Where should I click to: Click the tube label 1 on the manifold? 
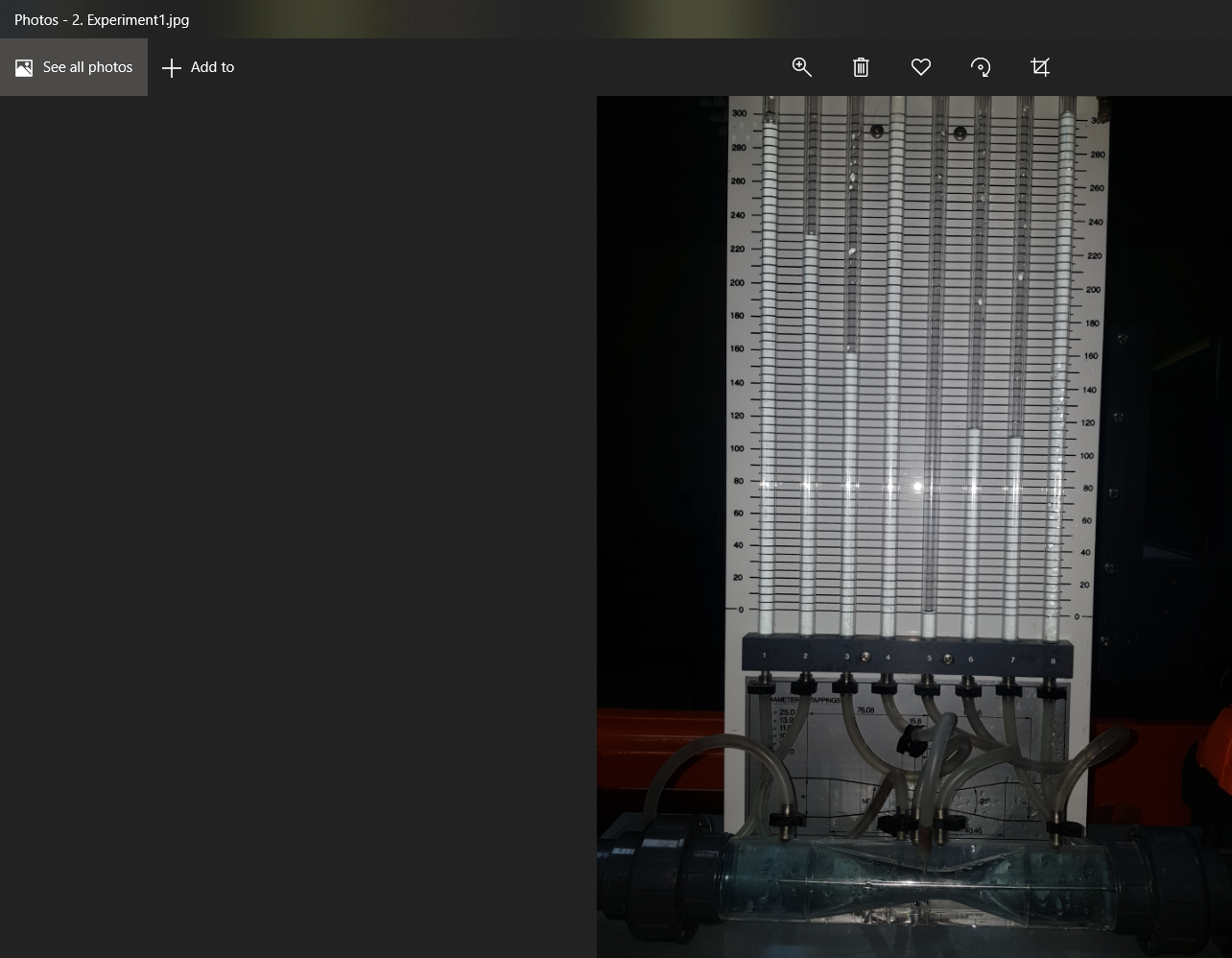point(764,656)
